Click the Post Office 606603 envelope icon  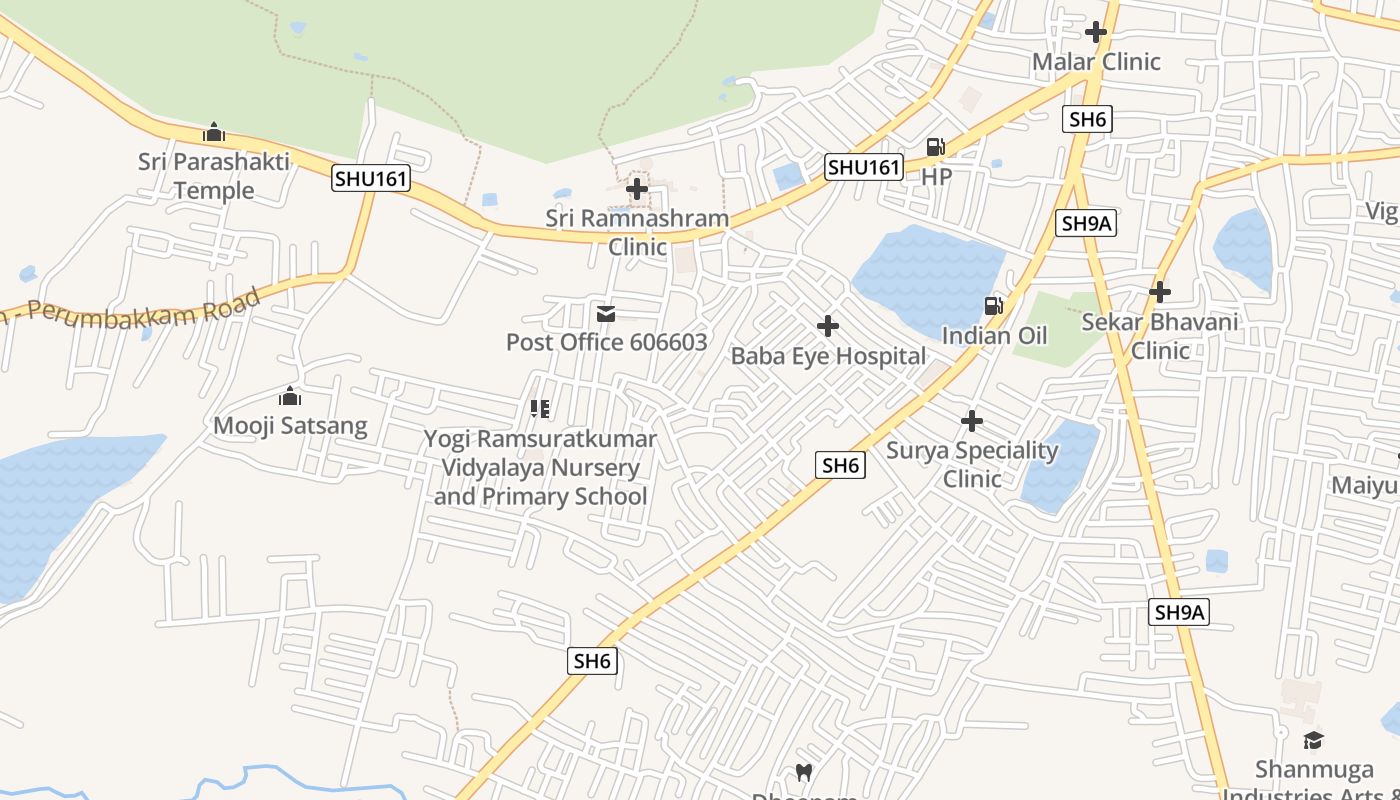(x=606, y=314)
